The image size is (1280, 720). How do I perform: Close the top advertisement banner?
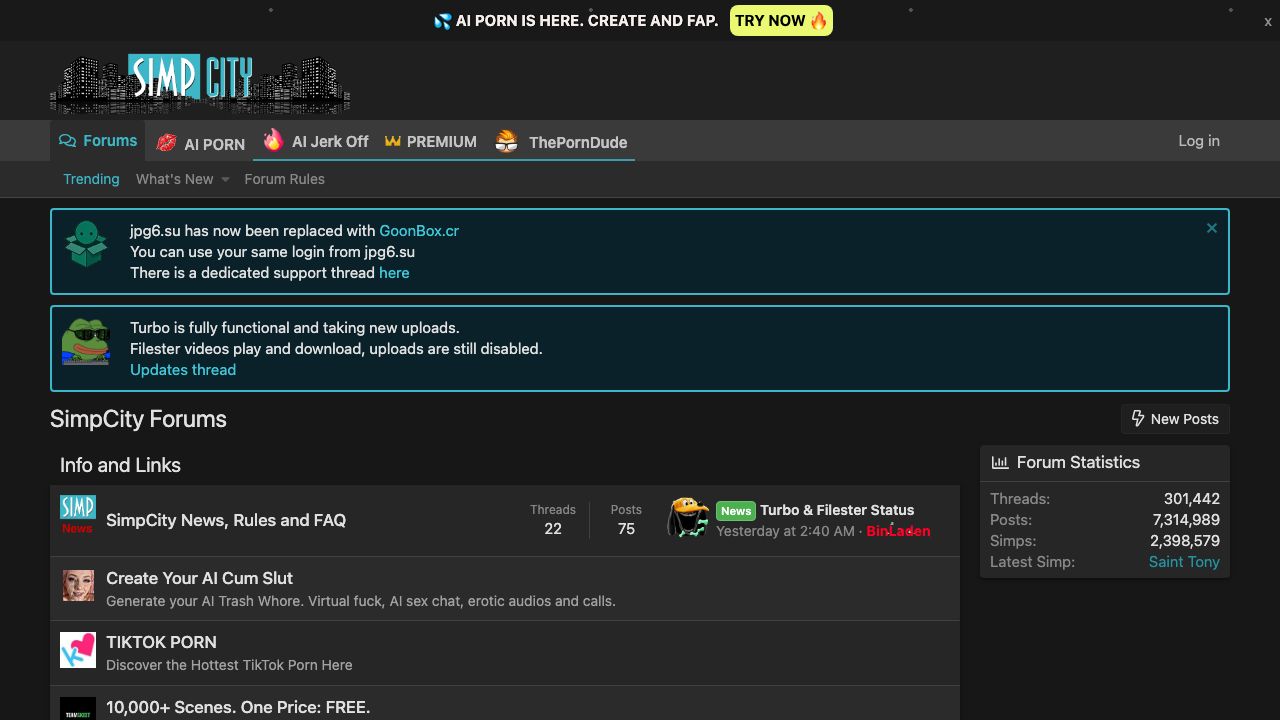tap(1267, 21)
